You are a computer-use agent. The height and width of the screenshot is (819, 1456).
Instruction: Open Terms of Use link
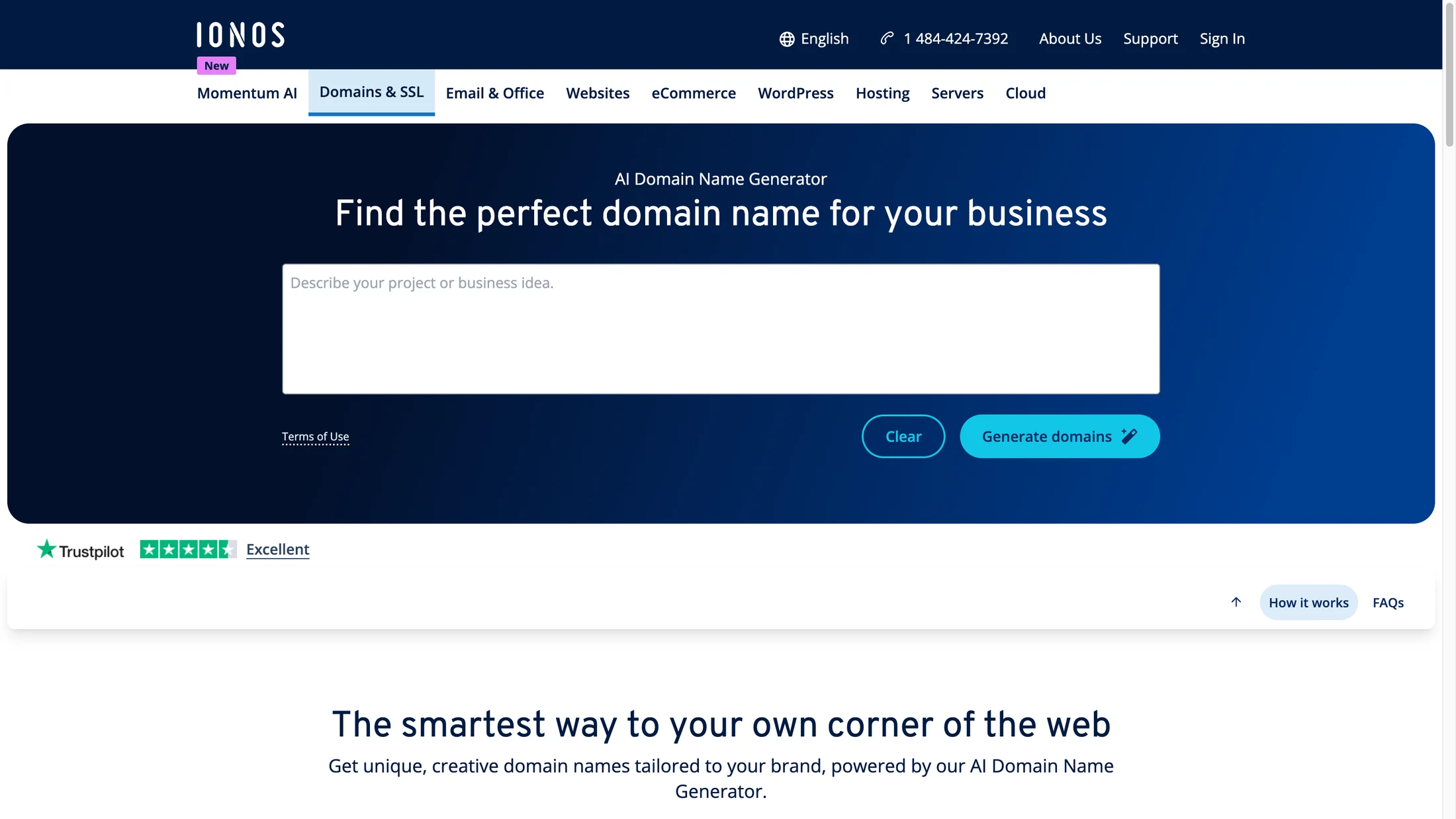[x=315, y=437]
